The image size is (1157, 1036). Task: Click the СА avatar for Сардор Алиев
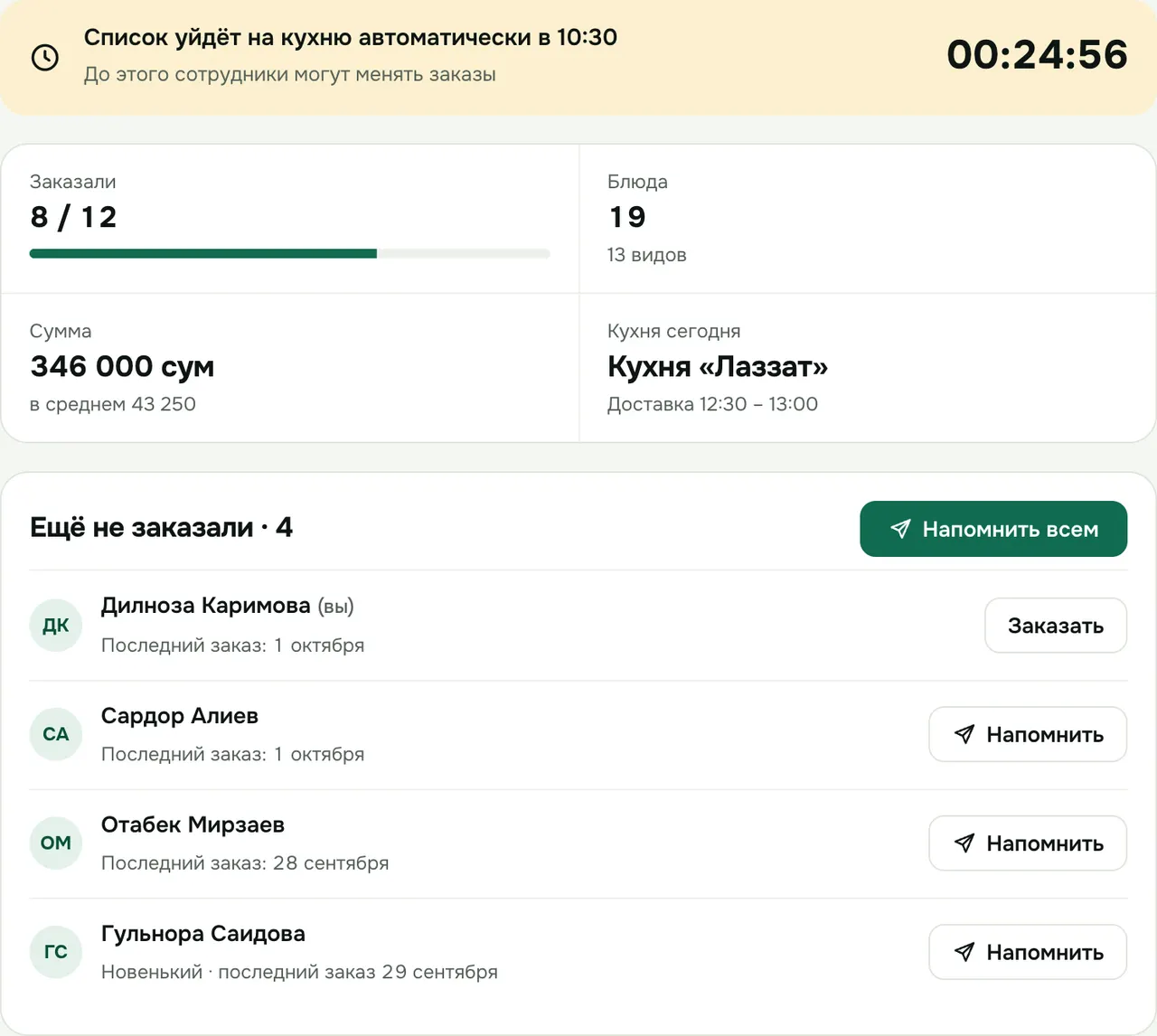pos(56,734)
